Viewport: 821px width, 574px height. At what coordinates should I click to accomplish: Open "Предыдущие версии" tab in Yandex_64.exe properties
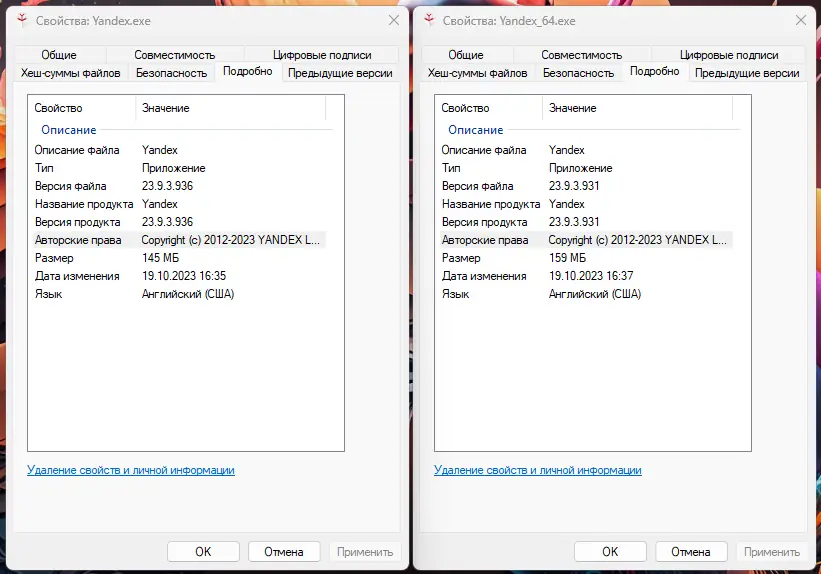(747, 73)
